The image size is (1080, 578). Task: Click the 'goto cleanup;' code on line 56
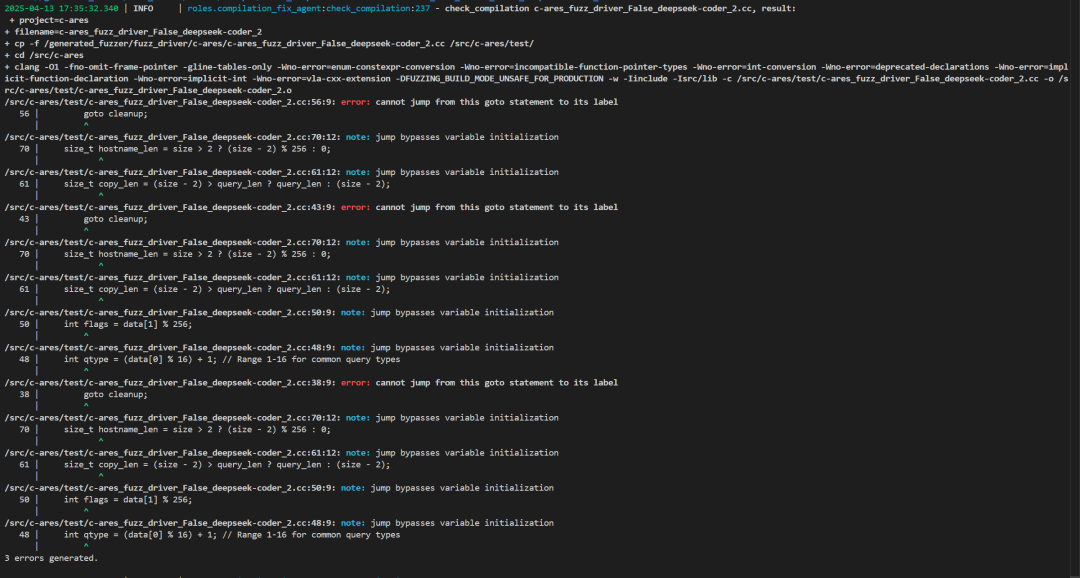click(x=115, y=114)
